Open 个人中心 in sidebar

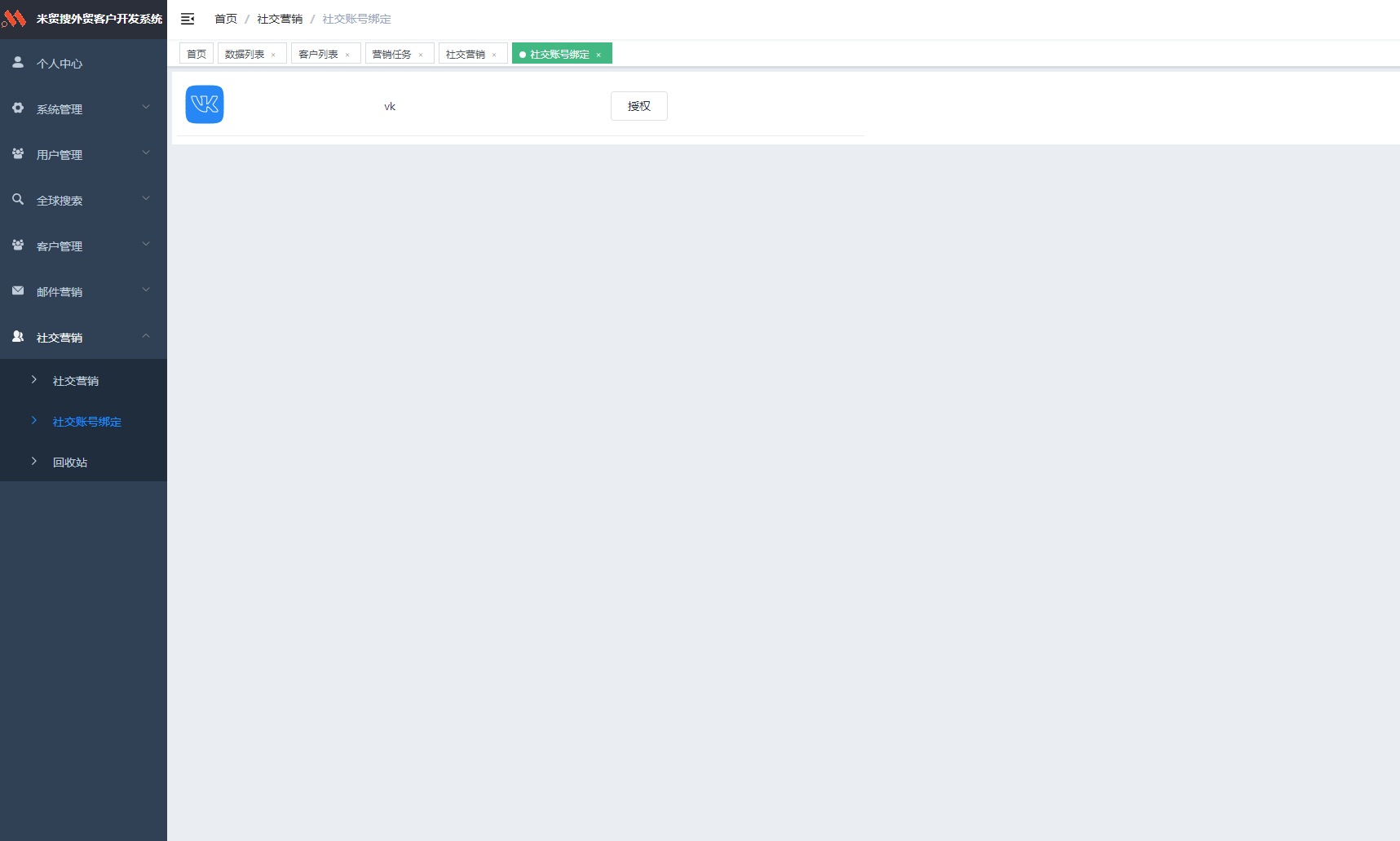[83, 63]
